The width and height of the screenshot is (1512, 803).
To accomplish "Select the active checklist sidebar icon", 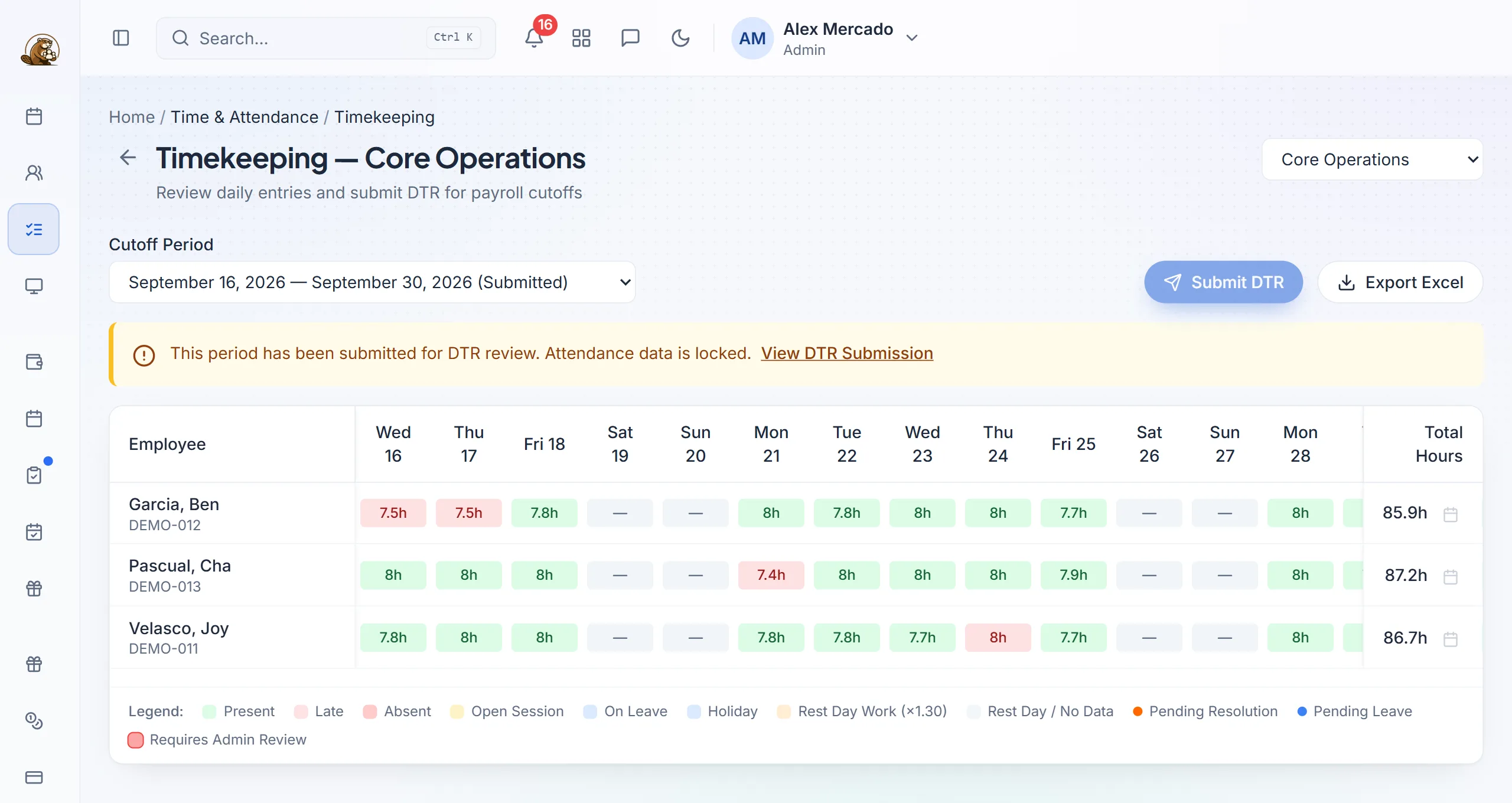I will [x=34, y=229].
